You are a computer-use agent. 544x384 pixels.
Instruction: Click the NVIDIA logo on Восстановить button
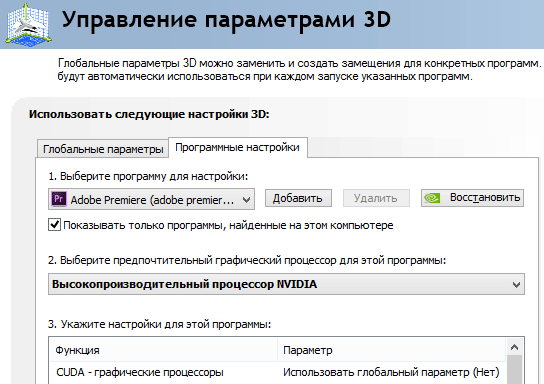click(x=432, y=198)
